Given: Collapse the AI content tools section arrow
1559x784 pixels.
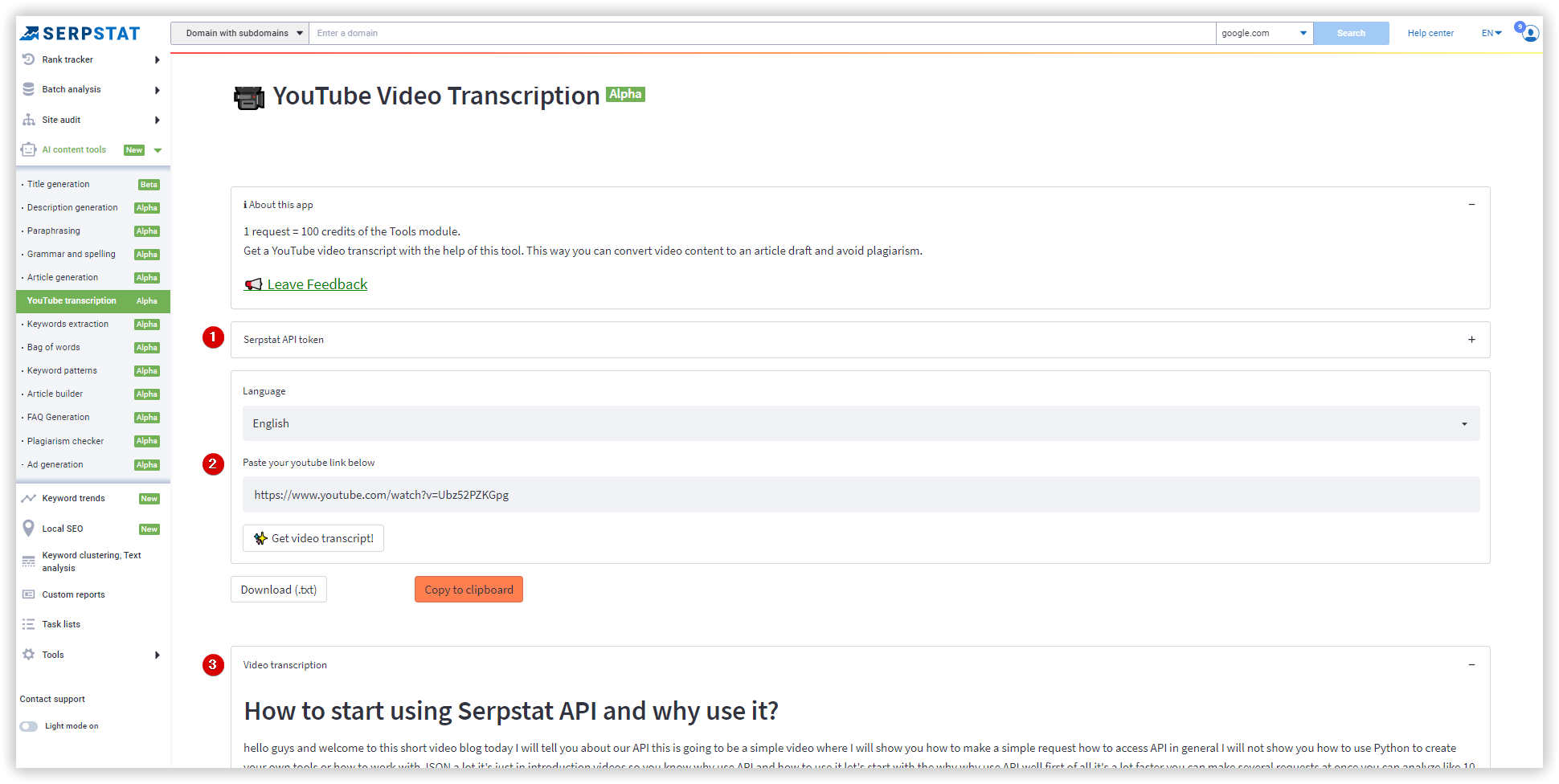Looking at the screenshot, I should click(158, 150).
